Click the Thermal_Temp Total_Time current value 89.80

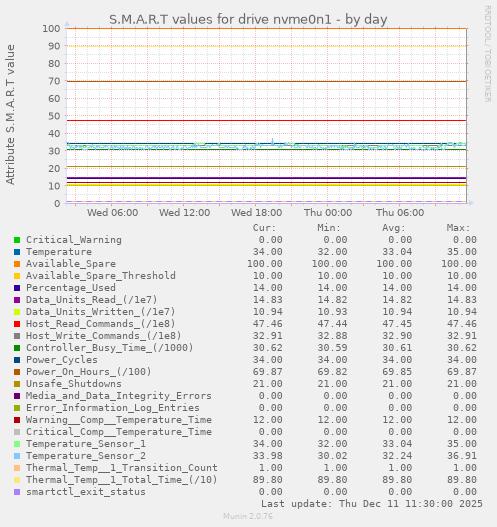click(267, 480)
